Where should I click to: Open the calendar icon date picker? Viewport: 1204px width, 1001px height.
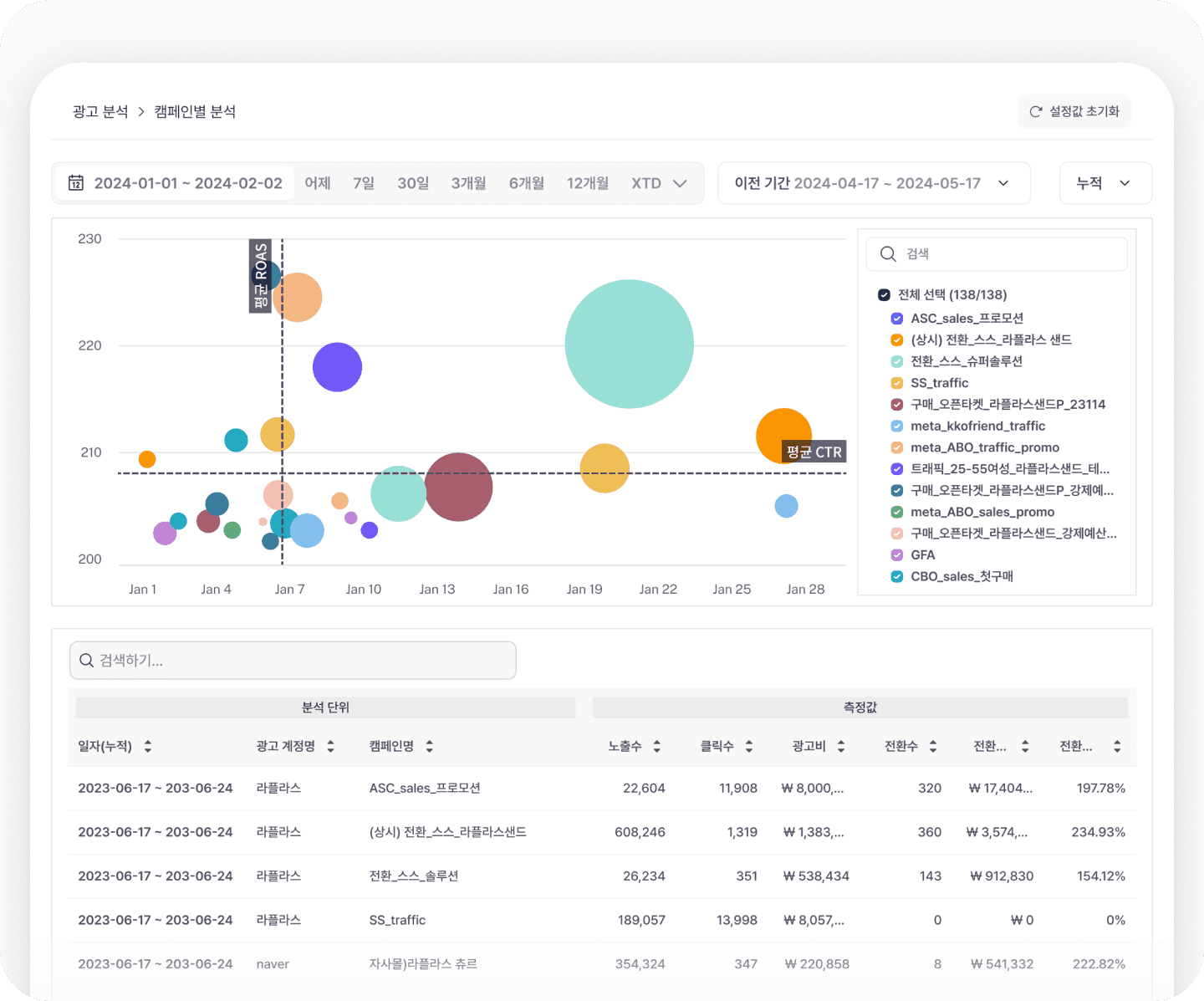(x=76, y=183)
